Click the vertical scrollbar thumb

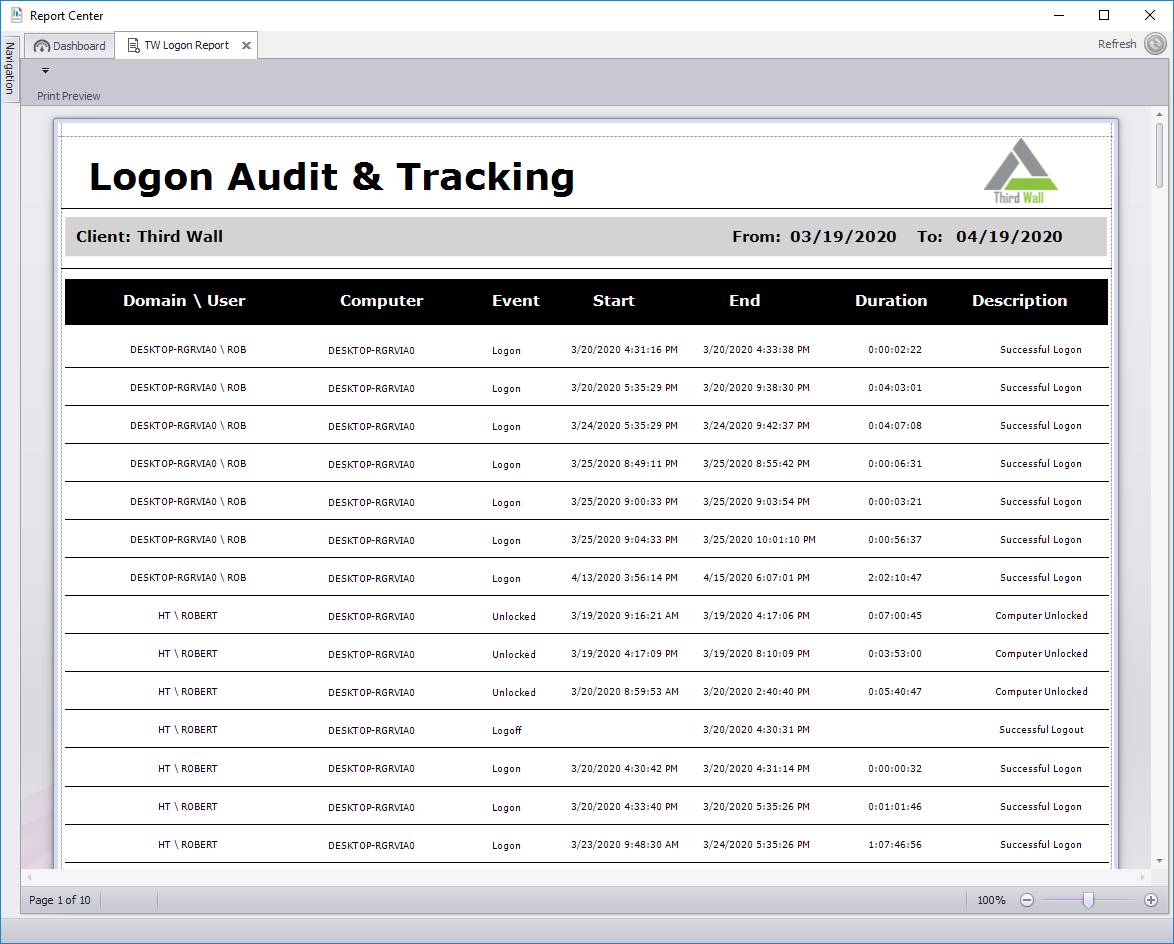click(1159, 156)
